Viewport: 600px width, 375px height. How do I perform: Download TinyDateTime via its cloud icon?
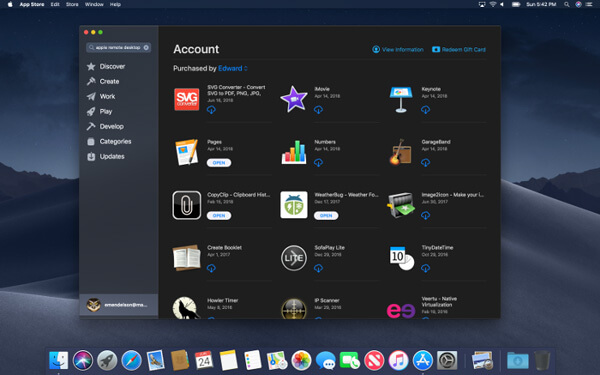coord(426,268)
